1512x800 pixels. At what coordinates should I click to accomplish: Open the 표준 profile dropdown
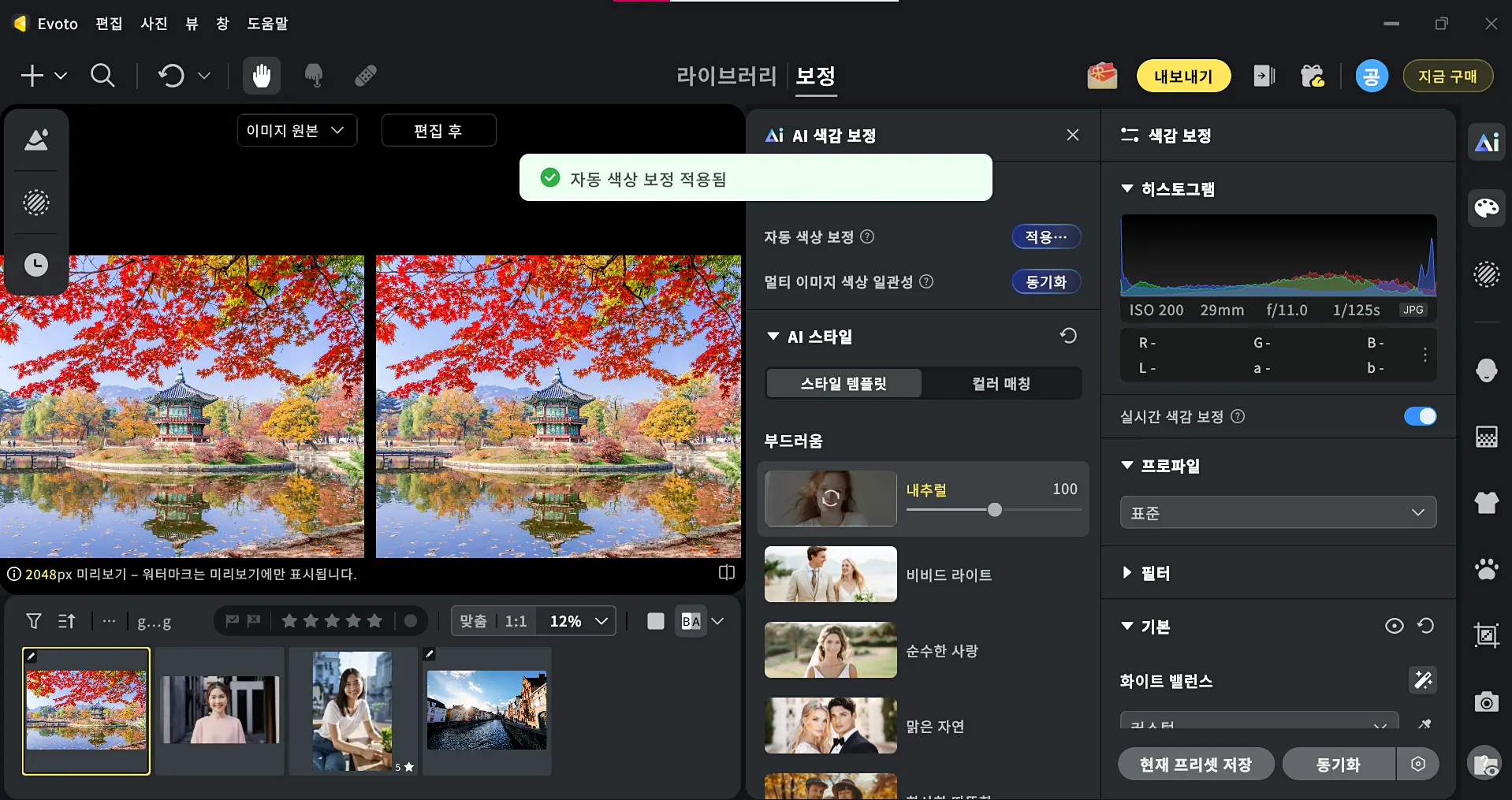tap(1276, 512)
